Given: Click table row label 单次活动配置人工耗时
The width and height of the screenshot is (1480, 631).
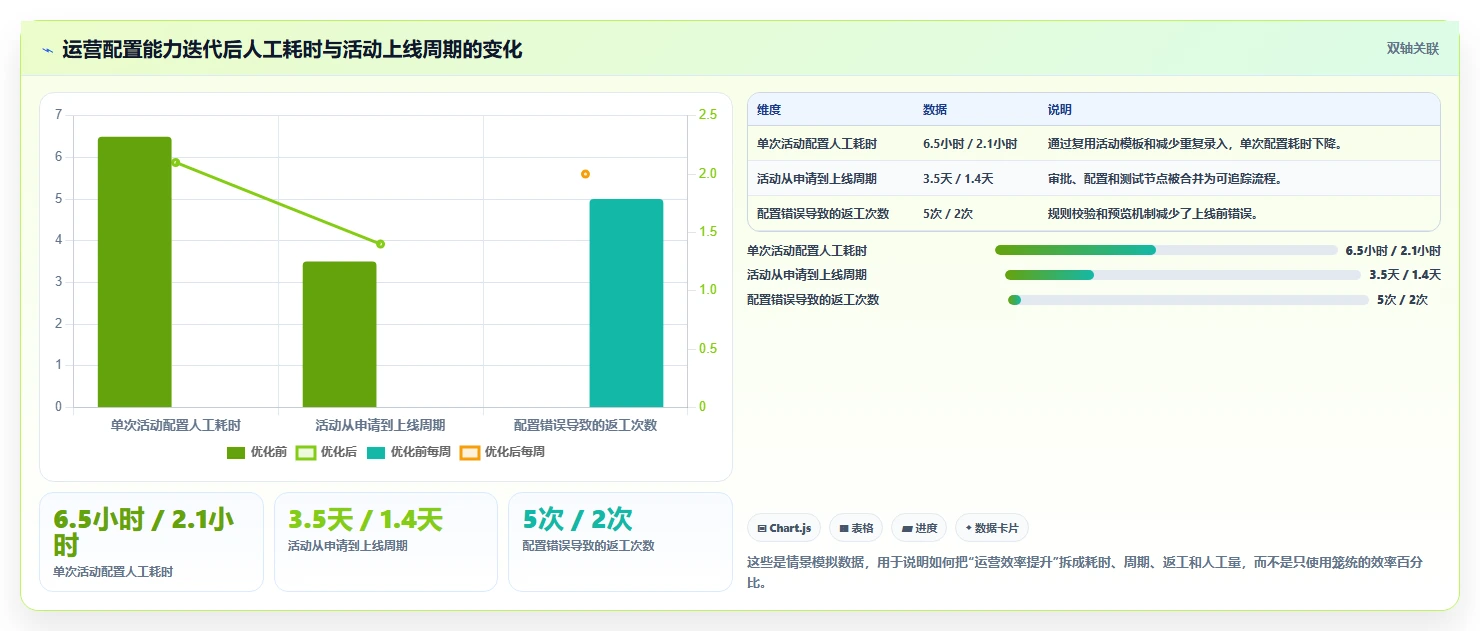Looking at the screenshot, I should (x=817, y=144).
